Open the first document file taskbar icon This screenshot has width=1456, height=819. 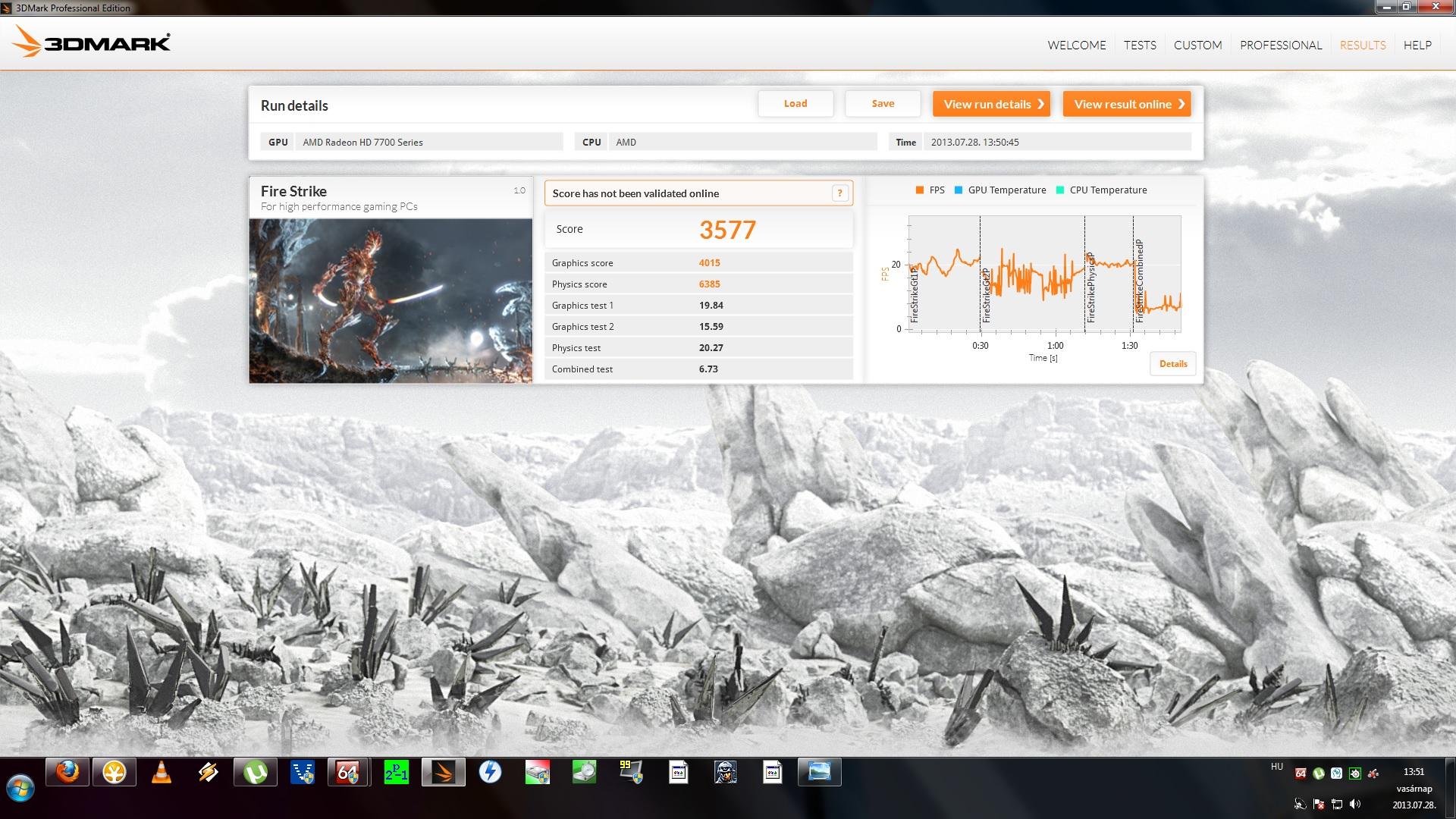pyautogui.click(x=679, y=772)
